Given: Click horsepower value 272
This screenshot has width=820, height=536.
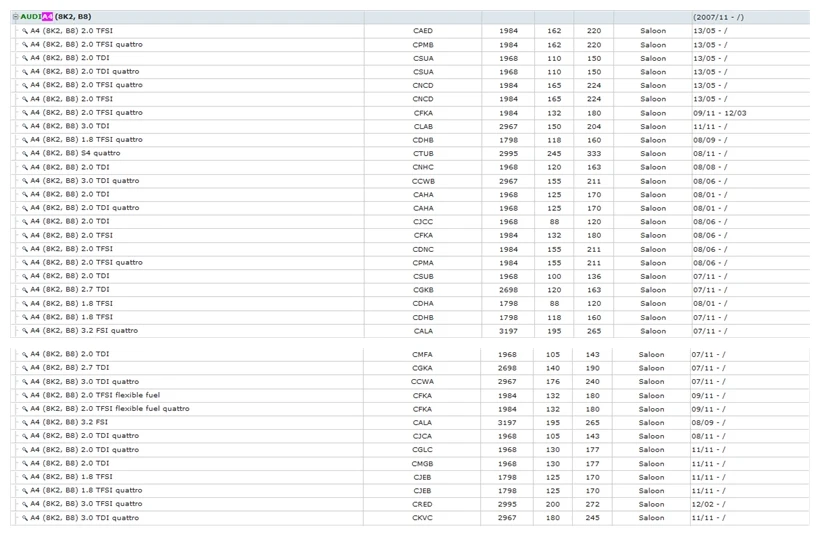Looking at the screenshot, I should coord(593,505).
